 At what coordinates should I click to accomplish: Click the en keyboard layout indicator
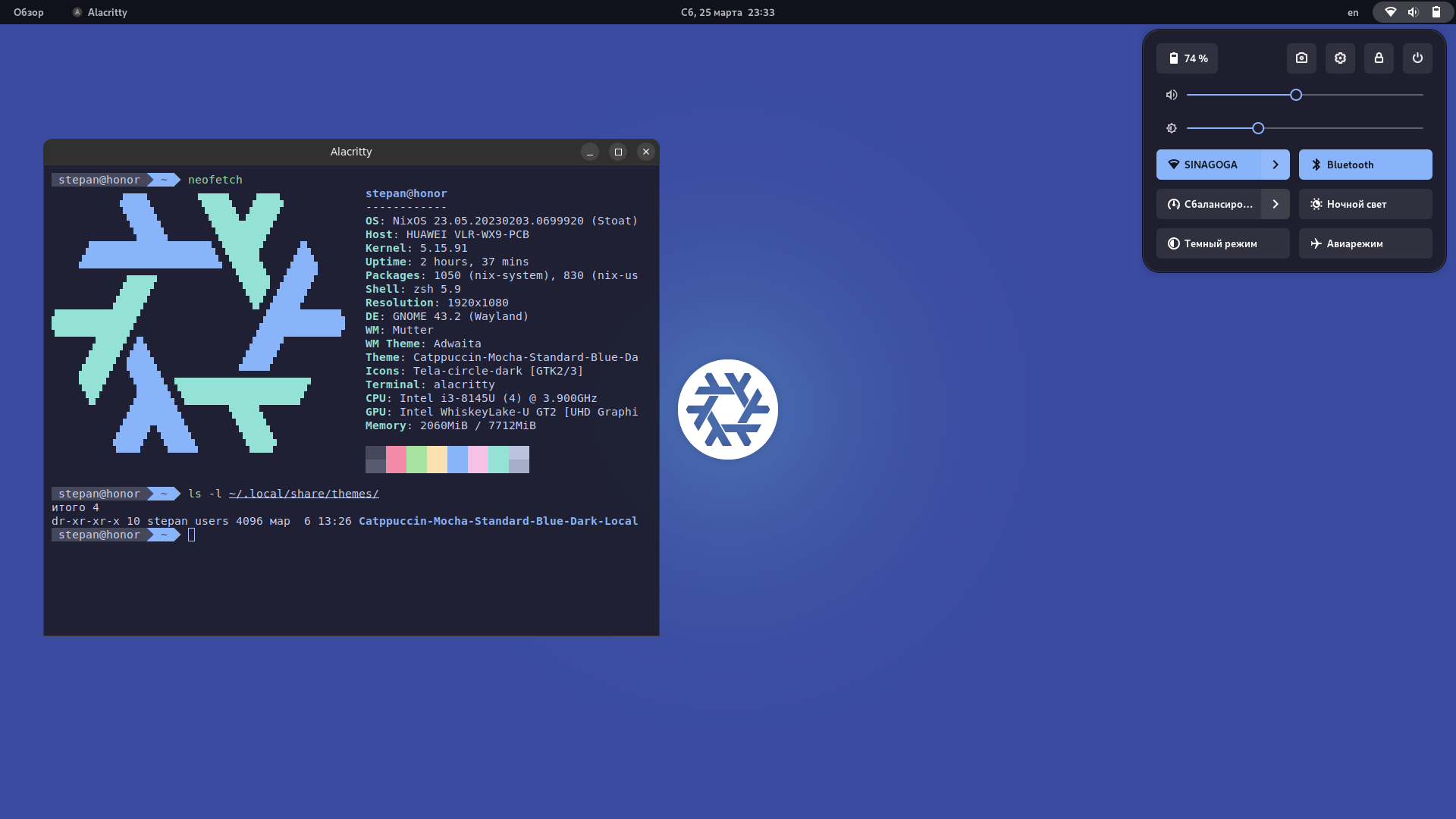point(1352,12)
